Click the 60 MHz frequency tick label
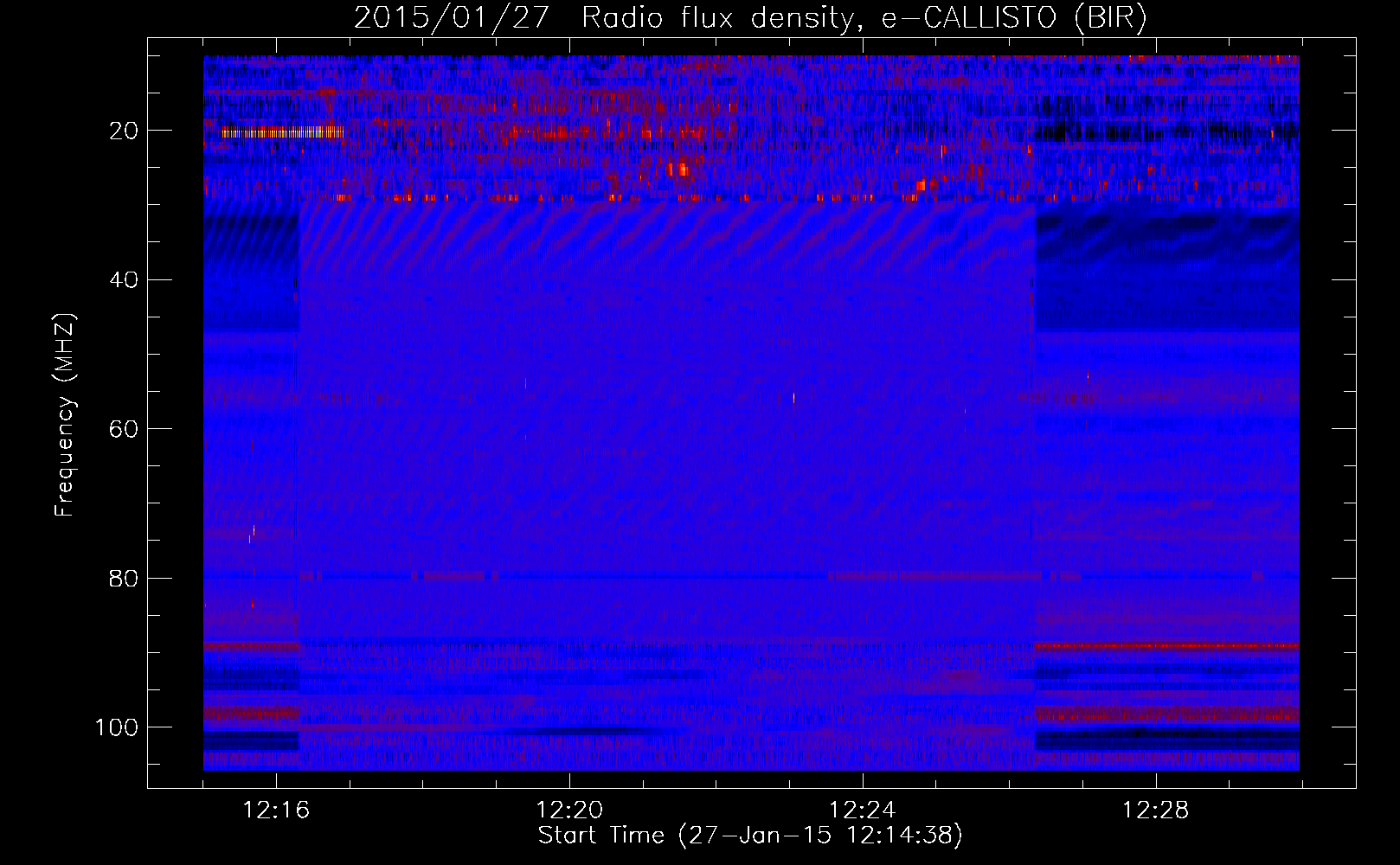Image resolution: width=1400 pixels, height=865 pixels. (124, 429)
